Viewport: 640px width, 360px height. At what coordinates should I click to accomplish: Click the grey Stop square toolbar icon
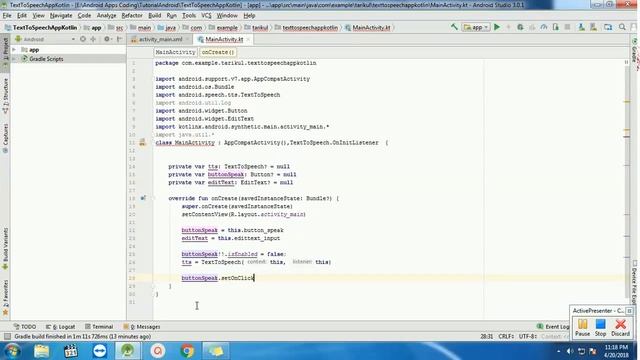[567, 27]
